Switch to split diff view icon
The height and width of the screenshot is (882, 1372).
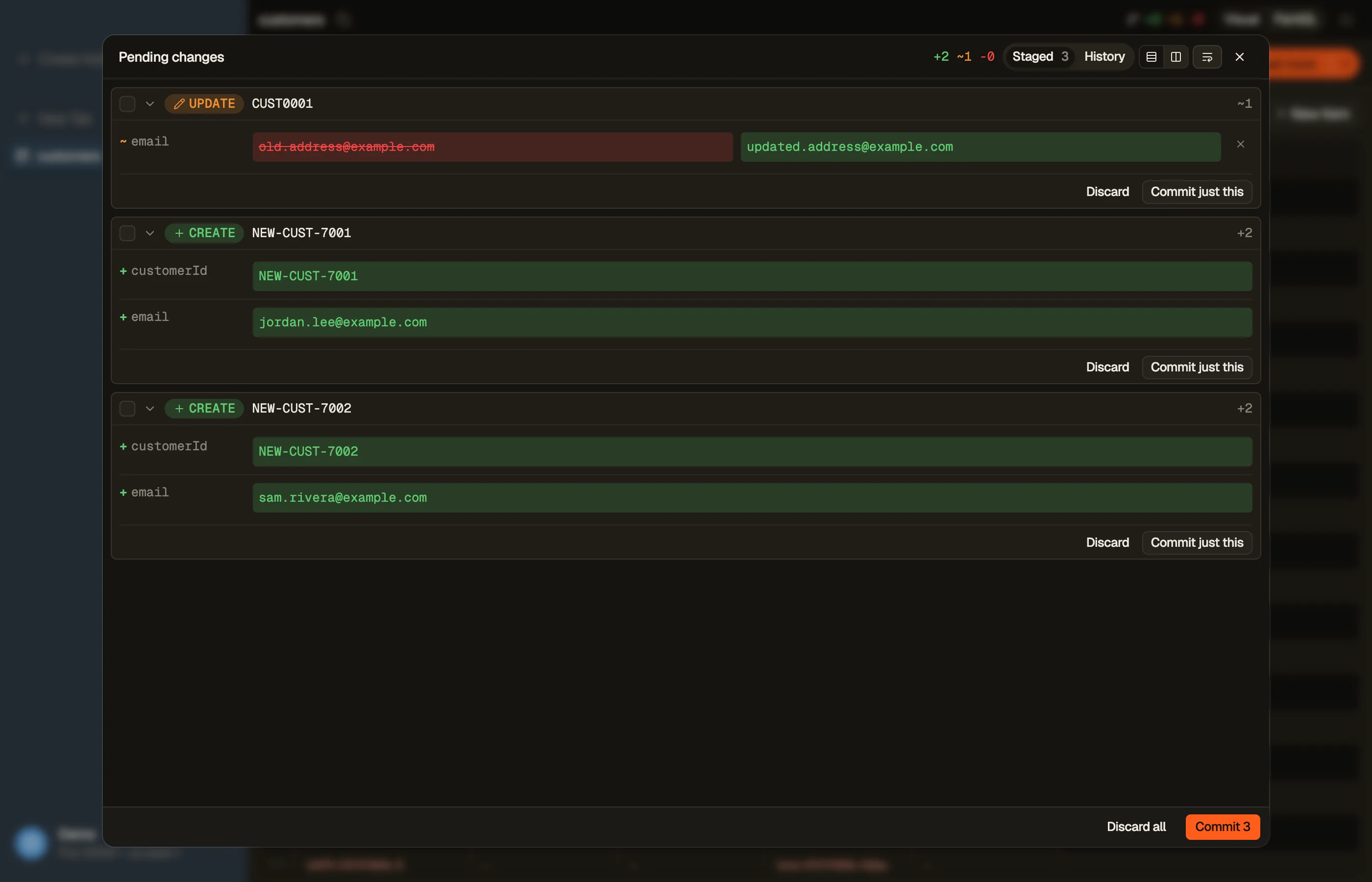pos(1176,57)
